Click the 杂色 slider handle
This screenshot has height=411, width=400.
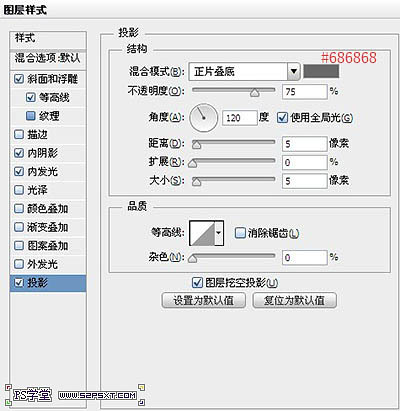(193, 258)
